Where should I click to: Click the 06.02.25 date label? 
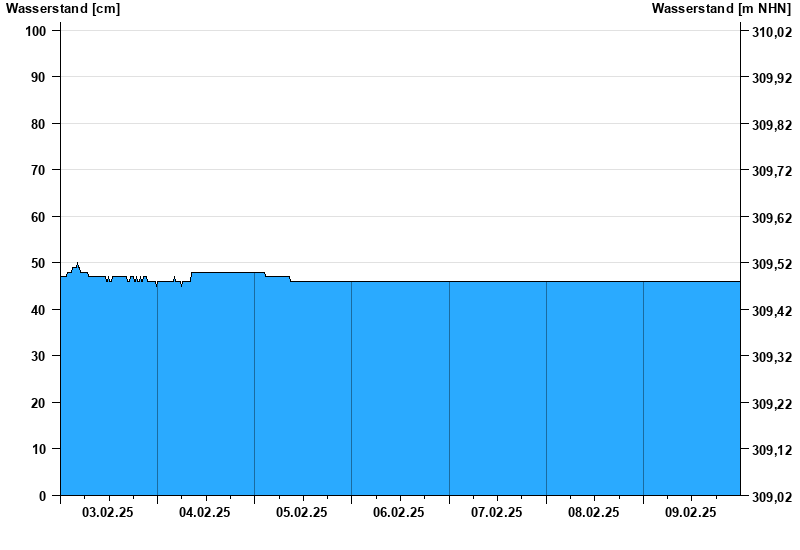tap(399, 513)
